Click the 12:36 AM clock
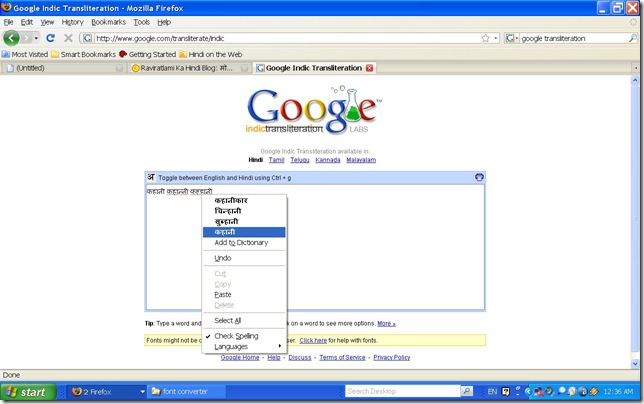Viewport: 644px width, 404px height. [x=618, y=392]
